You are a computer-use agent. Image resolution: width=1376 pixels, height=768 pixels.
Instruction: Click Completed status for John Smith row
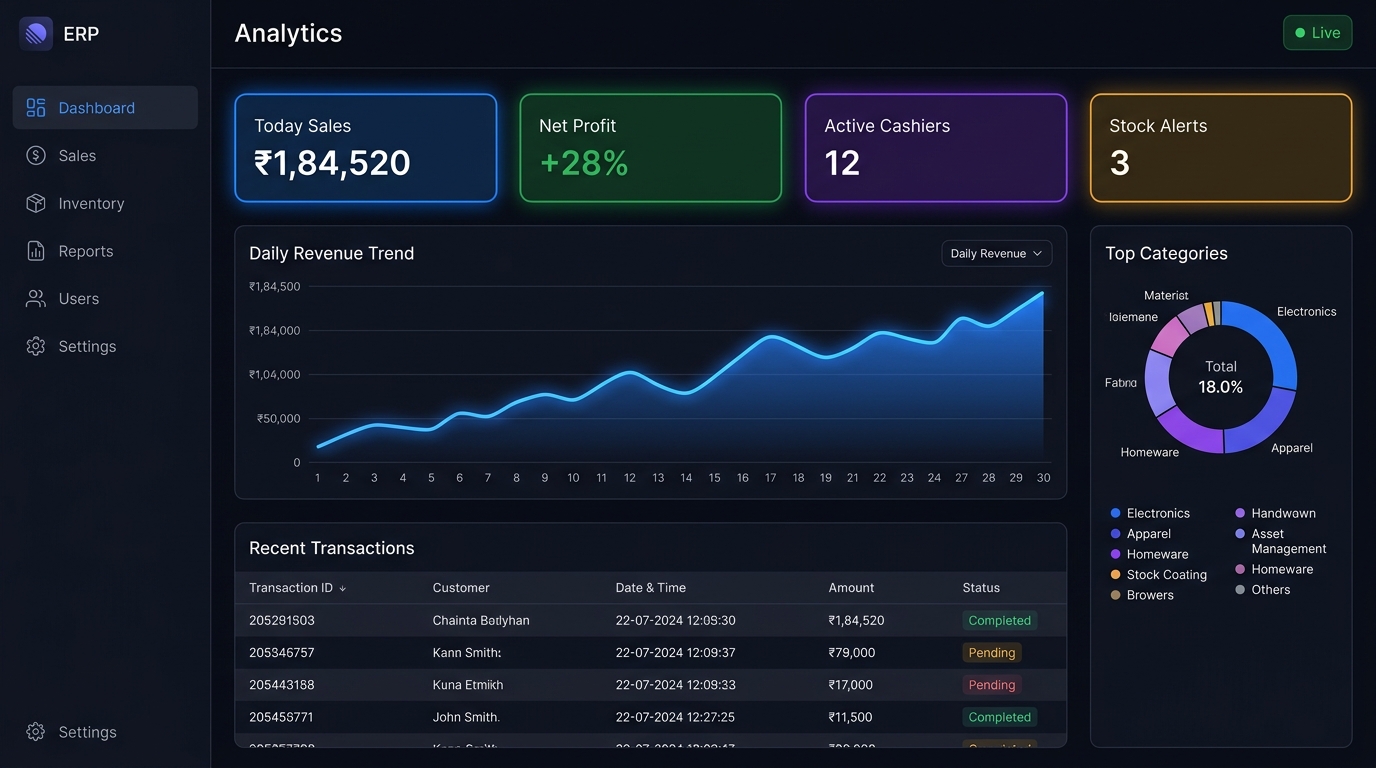click(x=999, y=717)
